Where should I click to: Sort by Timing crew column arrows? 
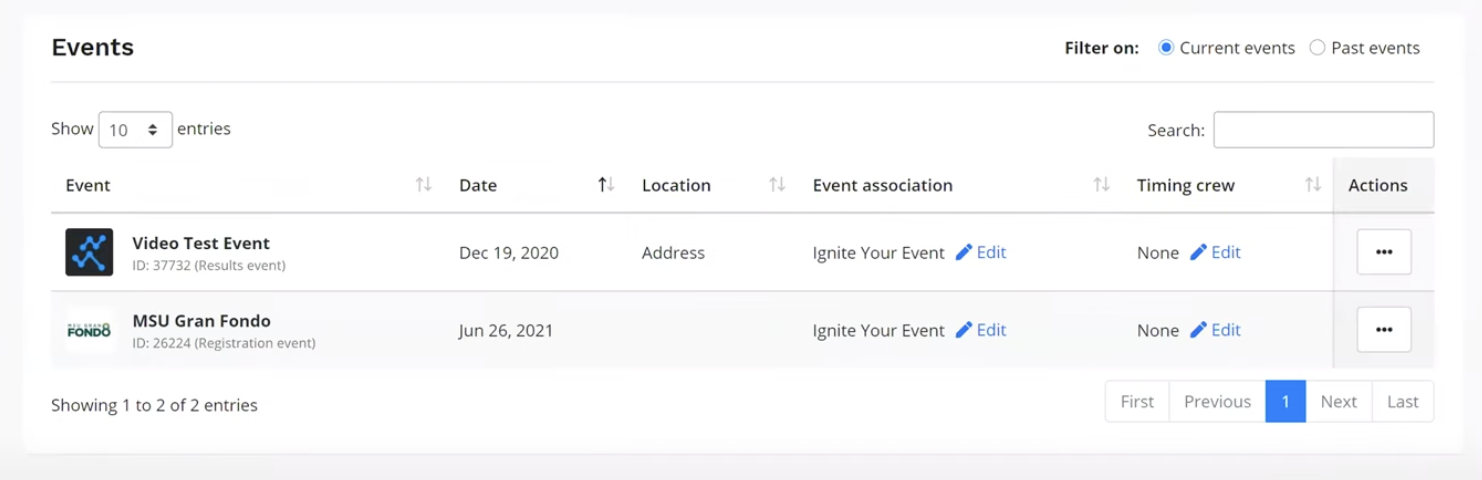pyautogui.click(x=1313, y=185)
